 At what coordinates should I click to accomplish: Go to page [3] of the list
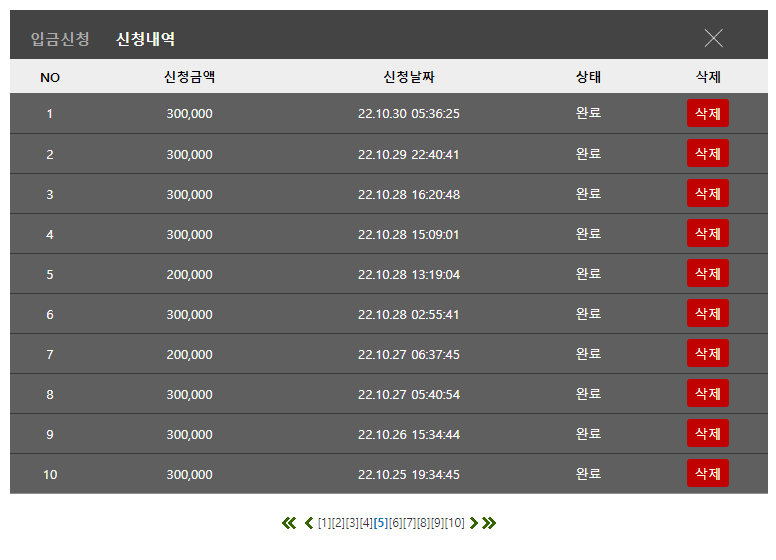pyautogui.click(x=352, y=523)
